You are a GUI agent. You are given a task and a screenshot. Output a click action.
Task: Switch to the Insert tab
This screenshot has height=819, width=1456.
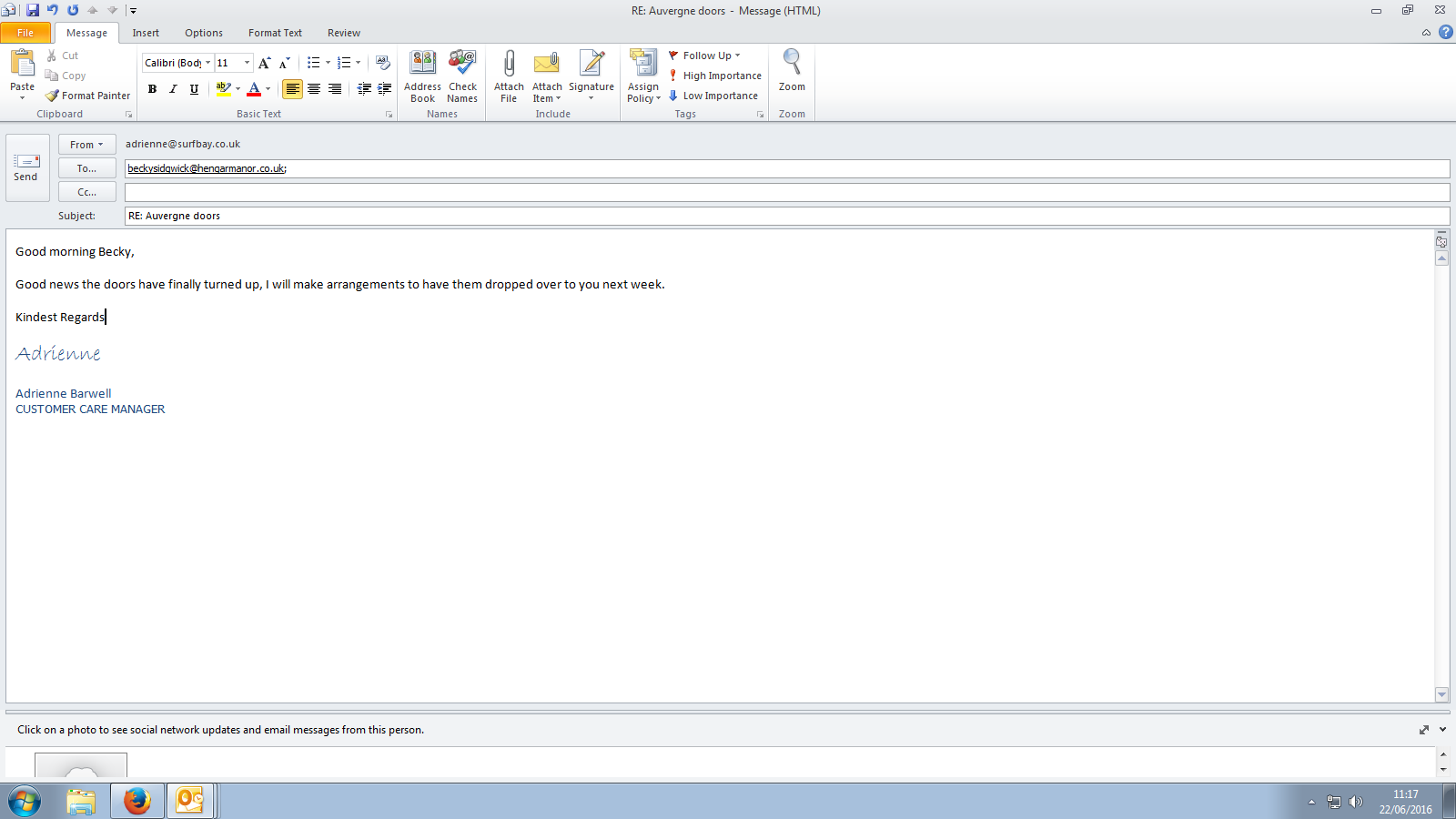[x=146, y=33]
